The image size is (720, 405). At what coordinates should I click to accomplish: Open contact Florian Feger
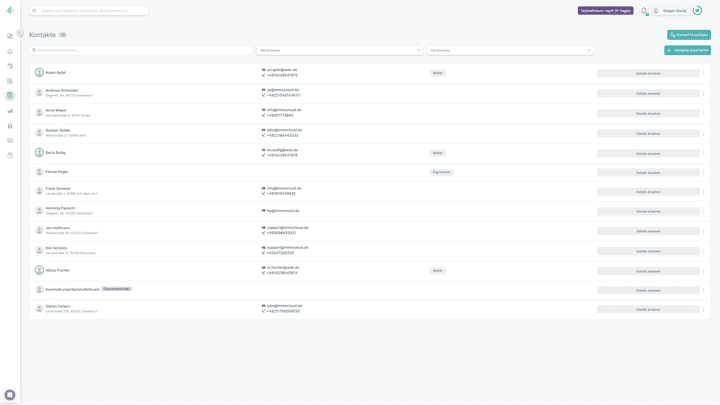point(57,172)
